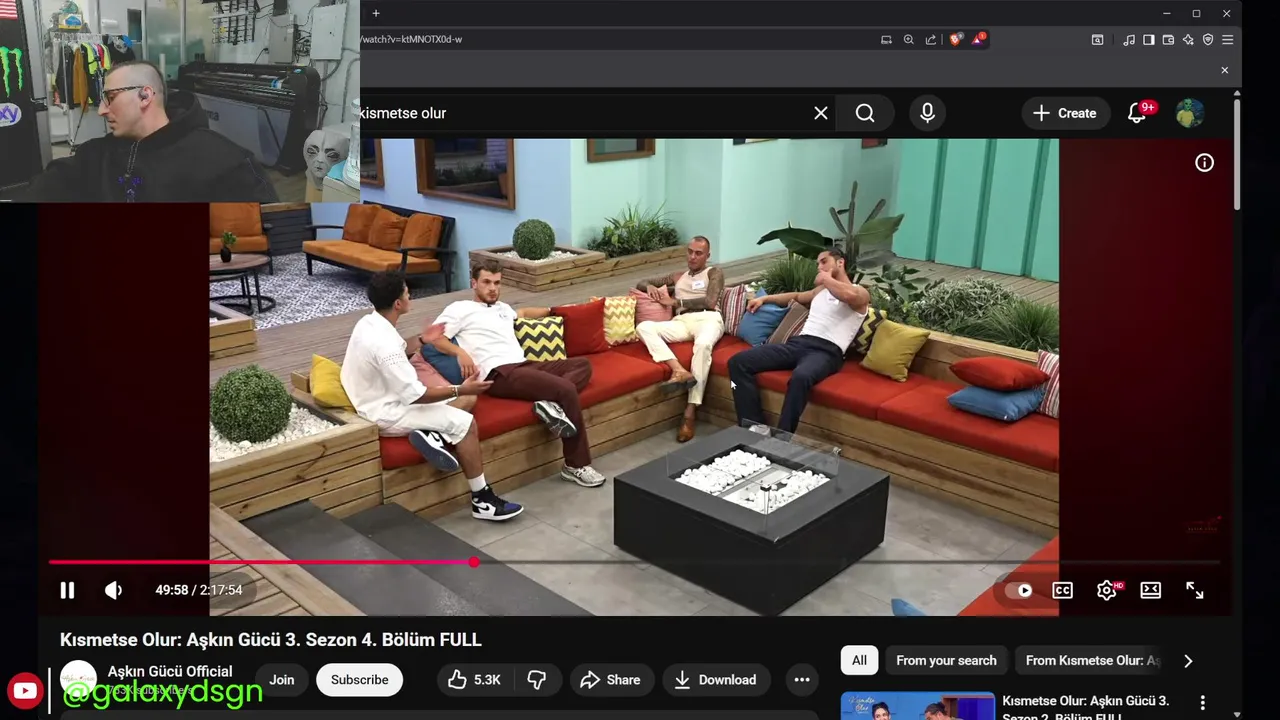
Task: Open the tab search icon in the browser toolbar
Action: (x=1097, y=39)
